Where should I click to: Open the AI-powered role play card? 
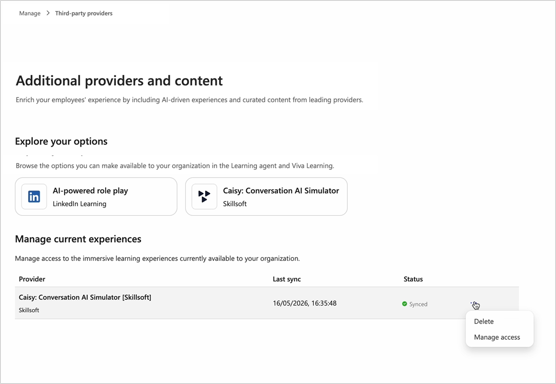96,196
